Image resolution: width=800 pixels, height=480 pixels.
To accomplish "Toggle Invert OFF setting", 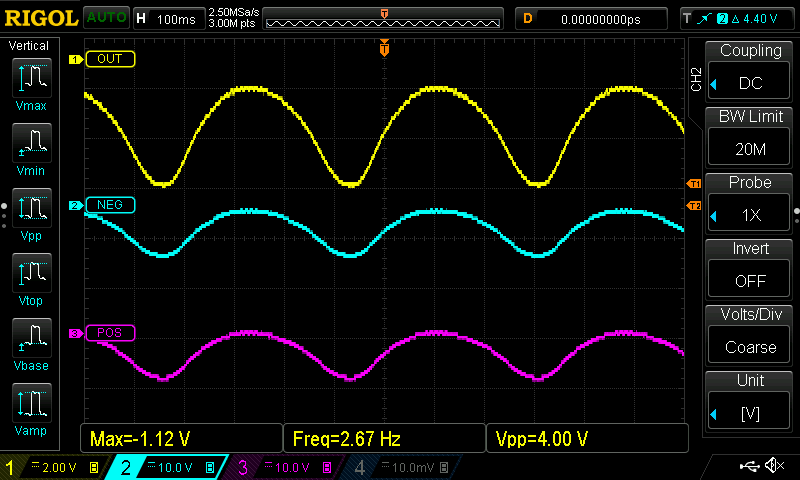I will tap(749, 270).
